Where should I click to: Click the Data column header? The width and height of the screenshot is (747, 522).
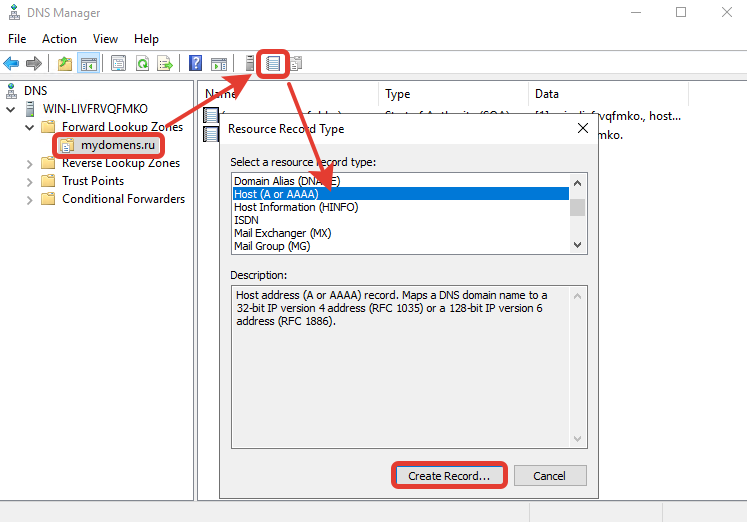[608, 94]
